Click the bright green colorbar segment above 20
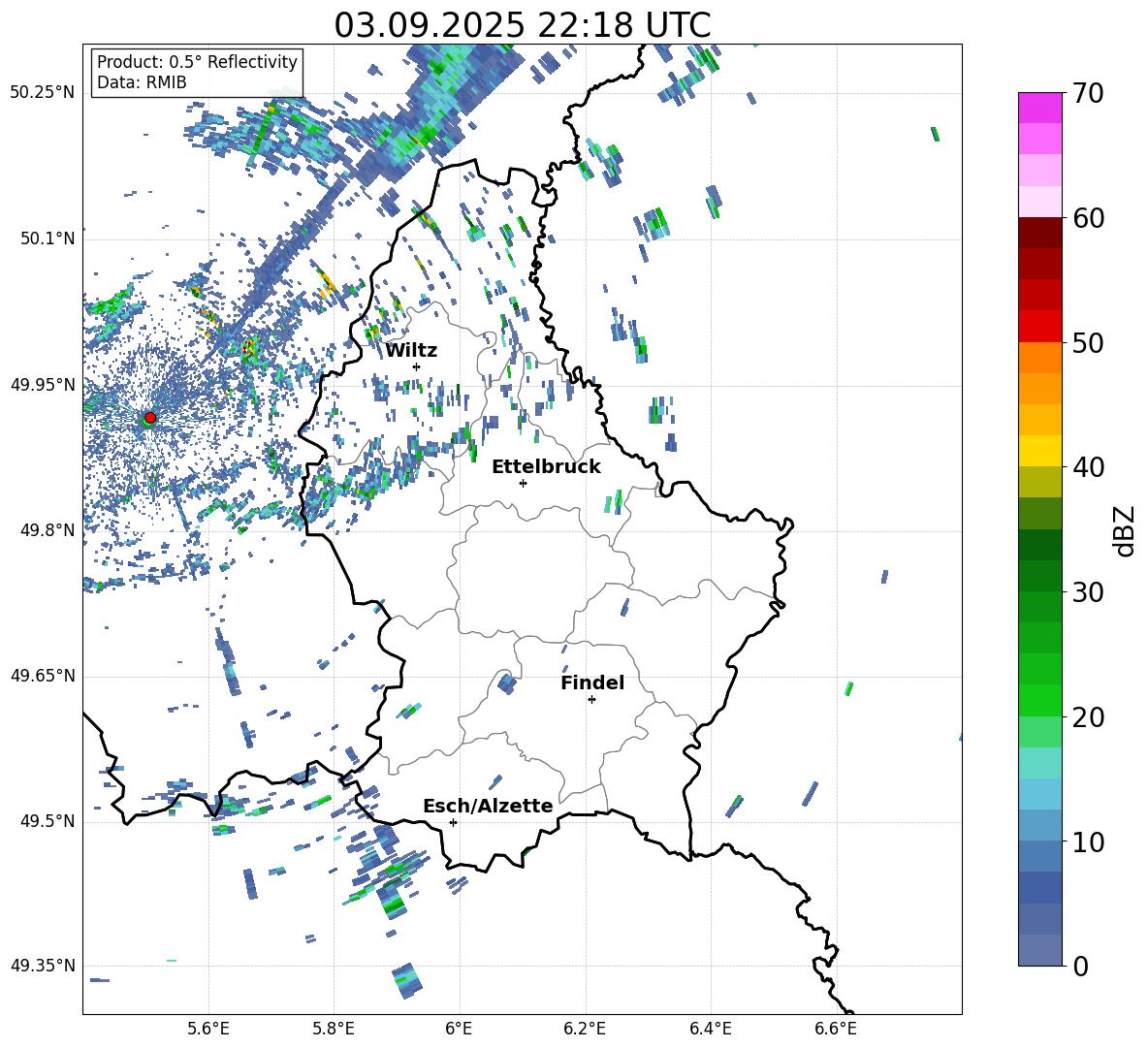This screenshot has height=1048, width=1148. tap(1039, 700)
